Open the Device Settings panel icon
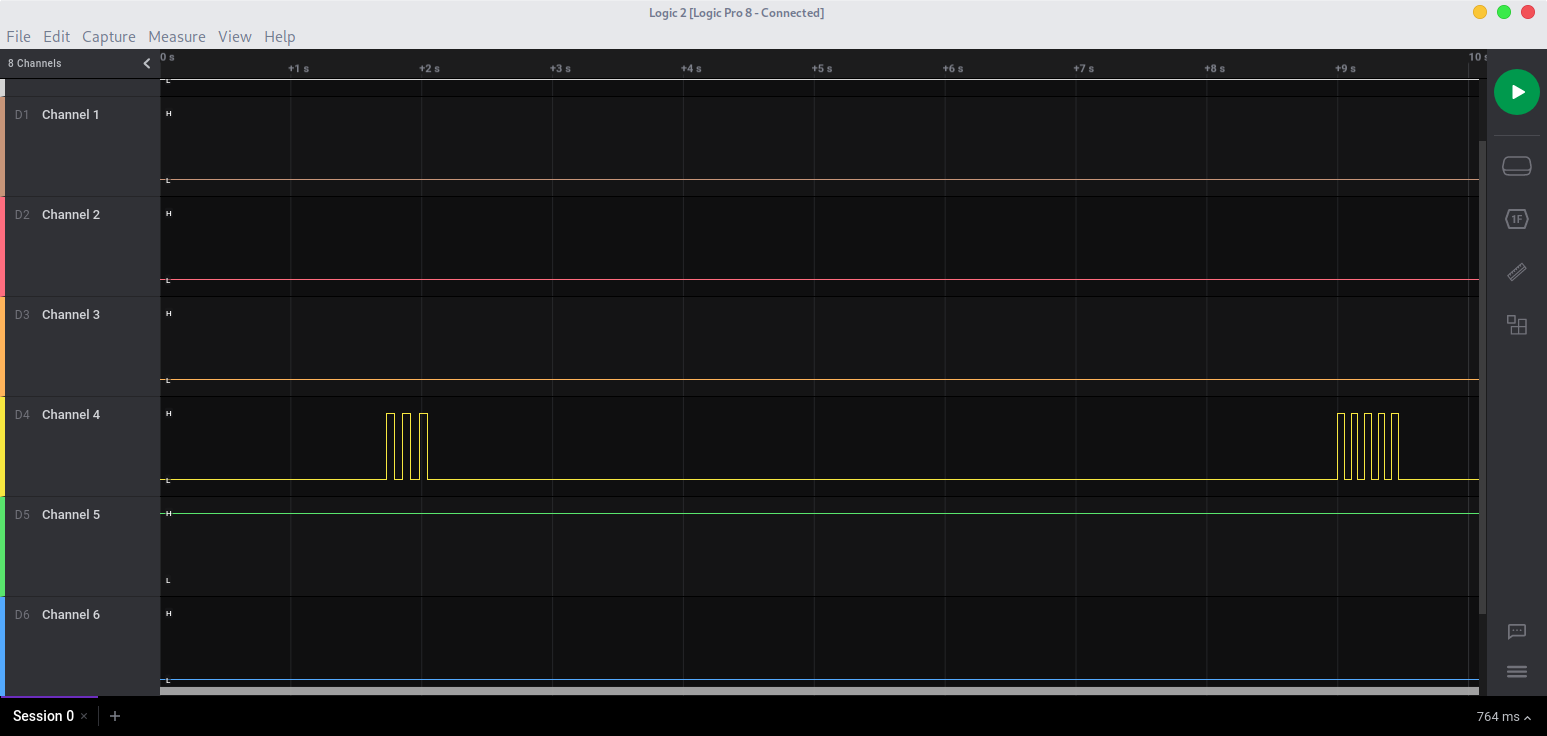This screenshot has width=1547, height=736. [x=1516, y=166]
